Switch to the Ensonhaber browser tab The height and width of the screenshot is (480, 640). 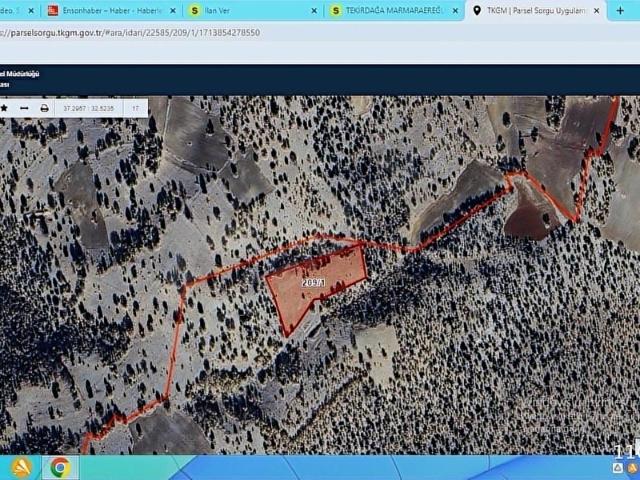pyautogui.click(x=112, y=11)
